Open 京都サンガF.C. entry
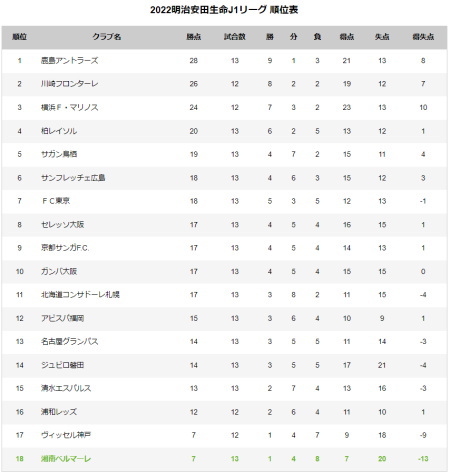 [x=65, y=248]
